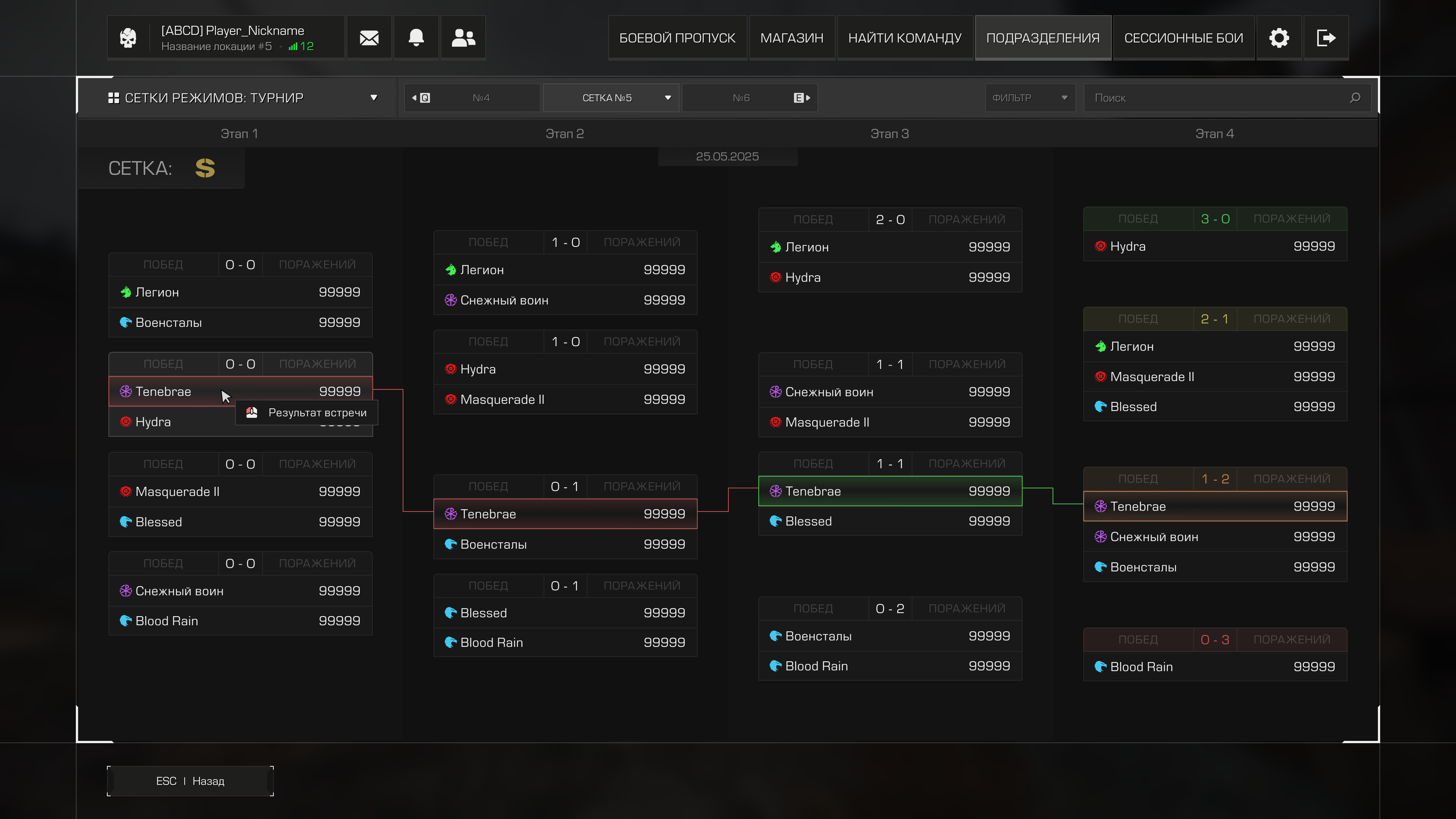Click the notifications bell icon
Image resolution: width=1456 pixels, height=819 pixels.
[x=416, y=38]
